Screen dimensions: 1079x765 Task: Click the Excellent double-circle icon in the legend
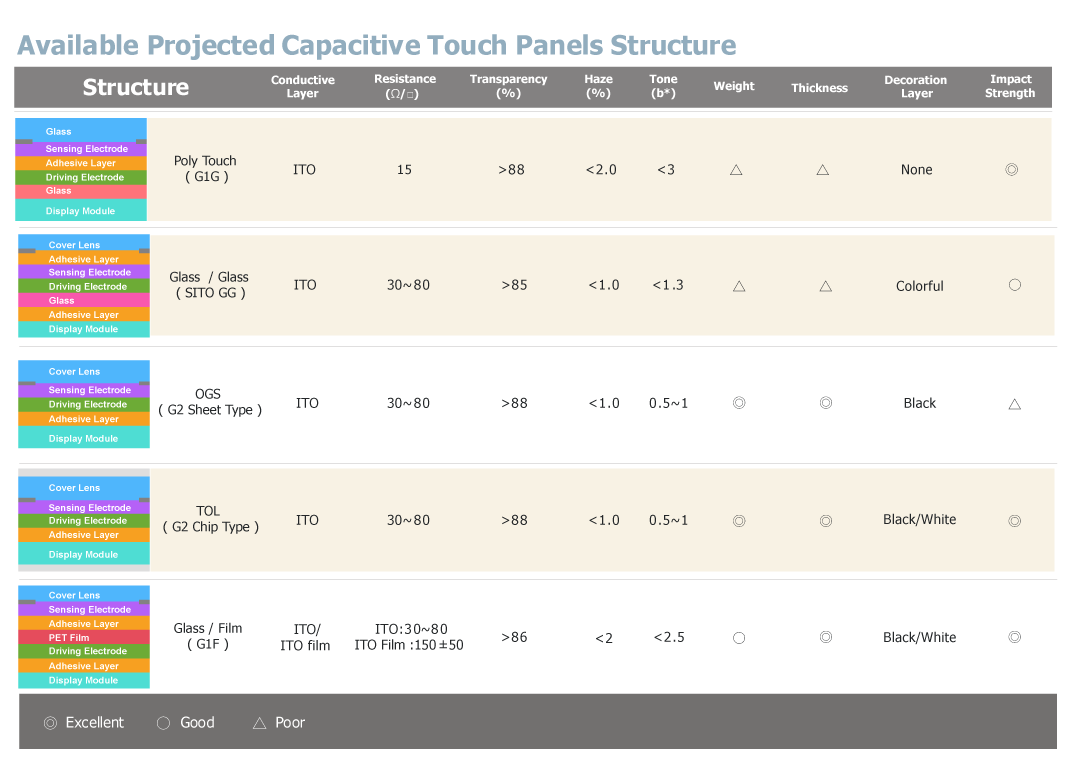(x=50, y=723)
